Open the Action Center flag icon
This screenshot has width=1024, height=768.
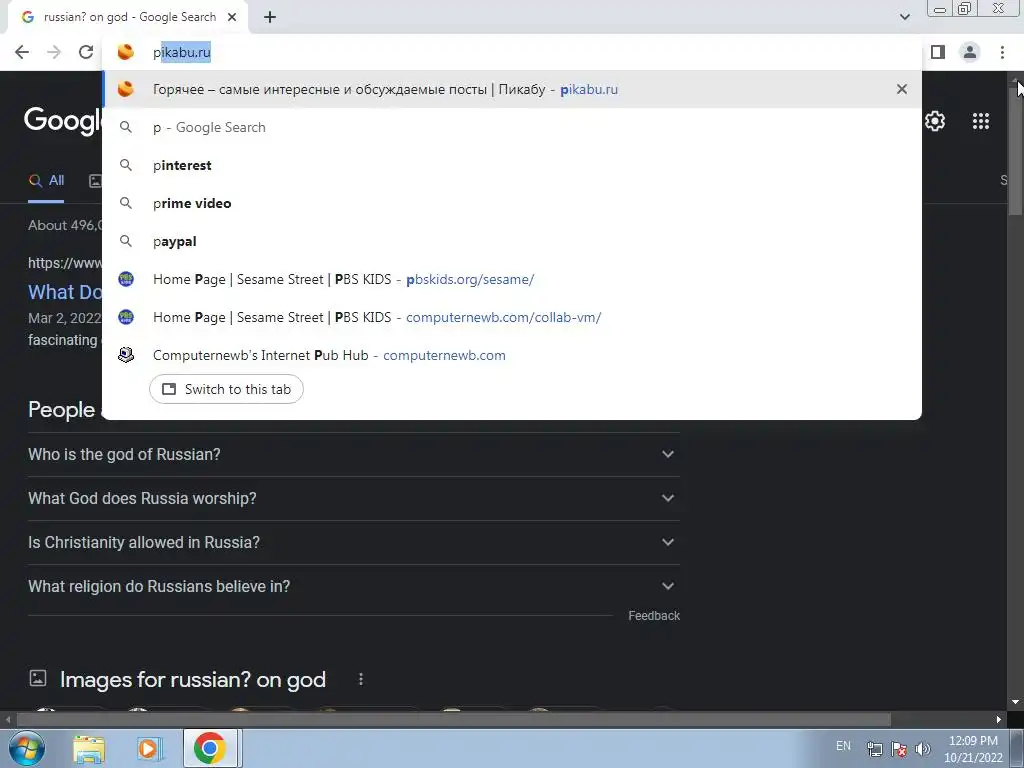899,749
